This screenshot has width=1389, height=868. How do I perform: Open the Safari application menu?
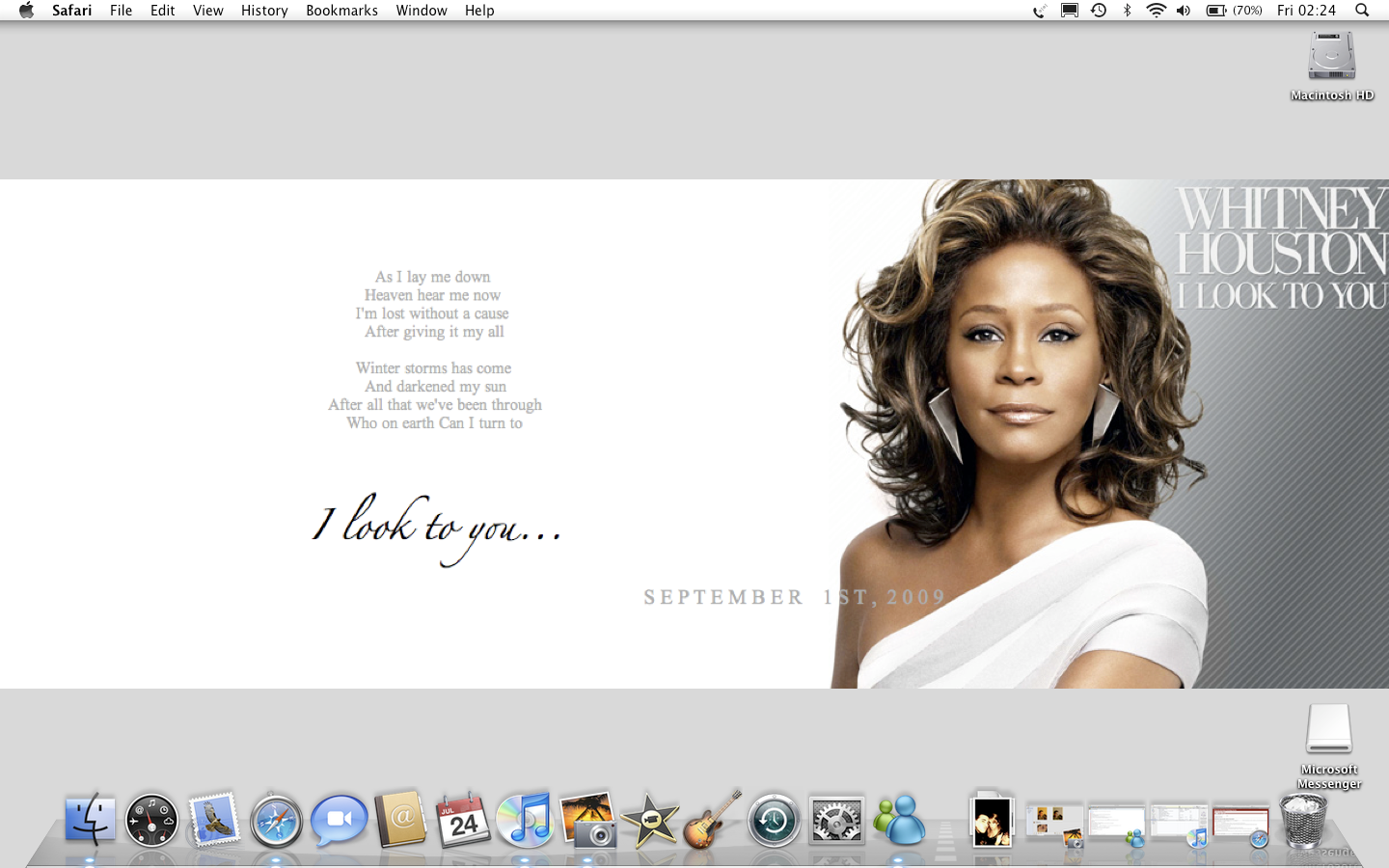(71, 11)
